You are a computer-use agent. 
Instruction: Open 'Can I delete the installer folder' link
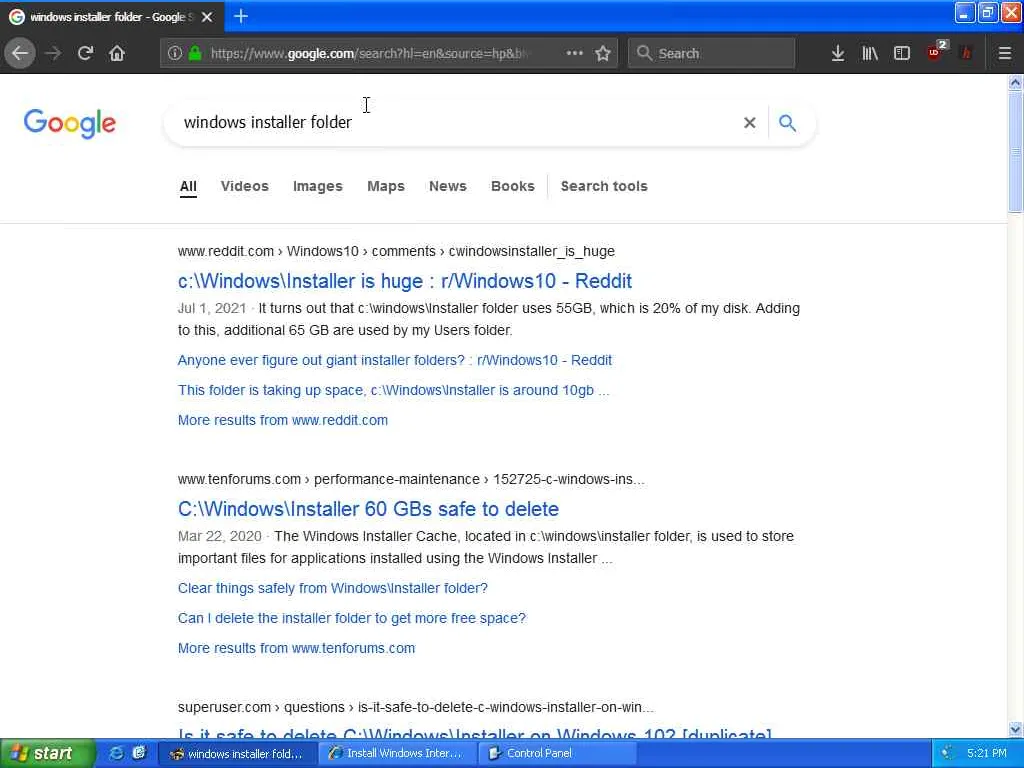click(x=352, y=618)
